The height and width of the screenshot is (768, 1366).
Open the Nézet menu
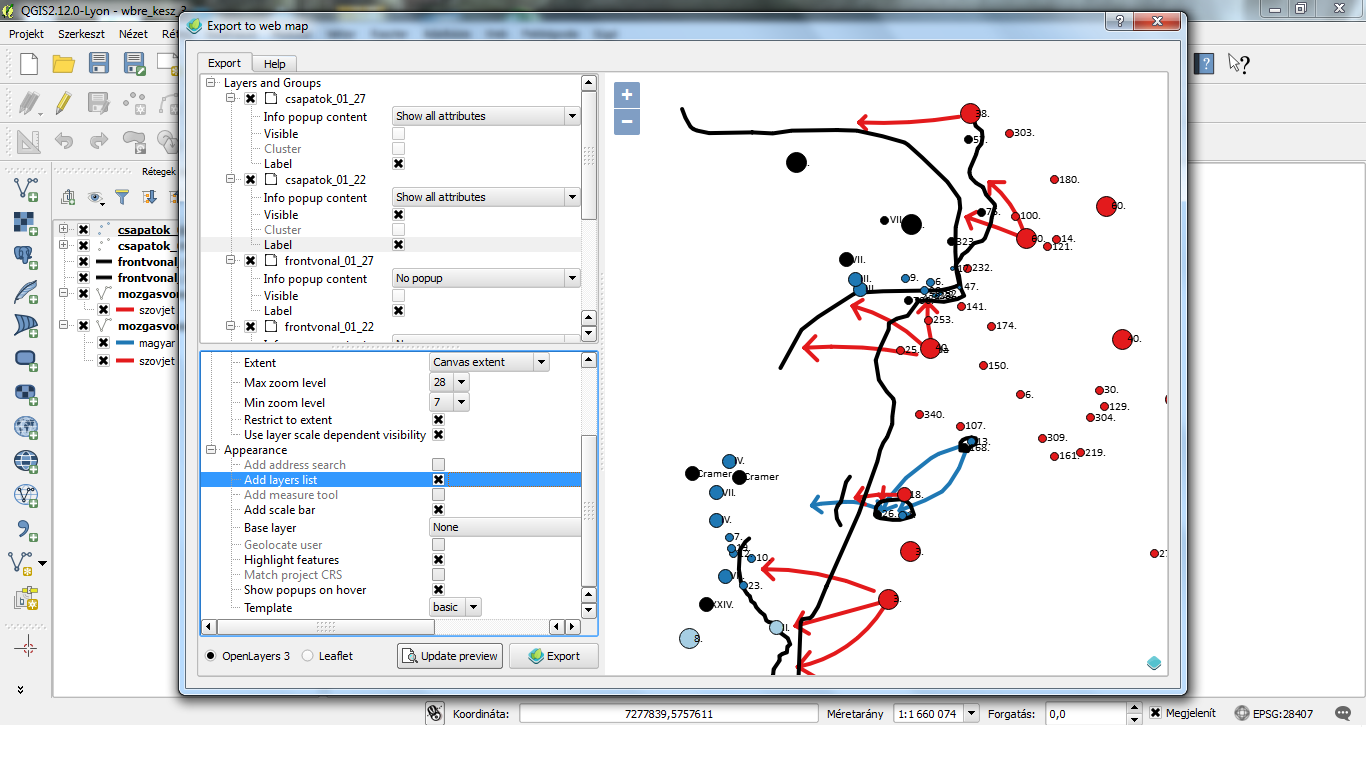tap(133, 33)
